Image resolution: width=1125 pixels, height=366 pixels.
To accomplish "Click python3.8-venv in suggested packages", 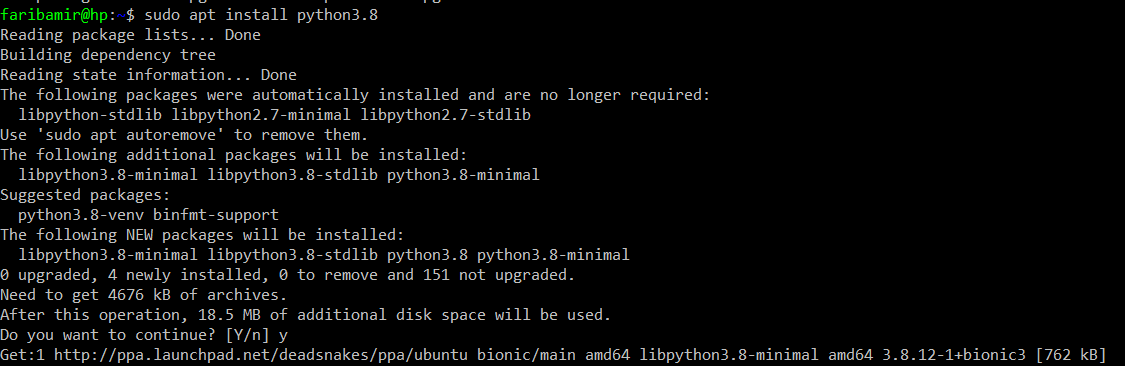I will point(81,215).
